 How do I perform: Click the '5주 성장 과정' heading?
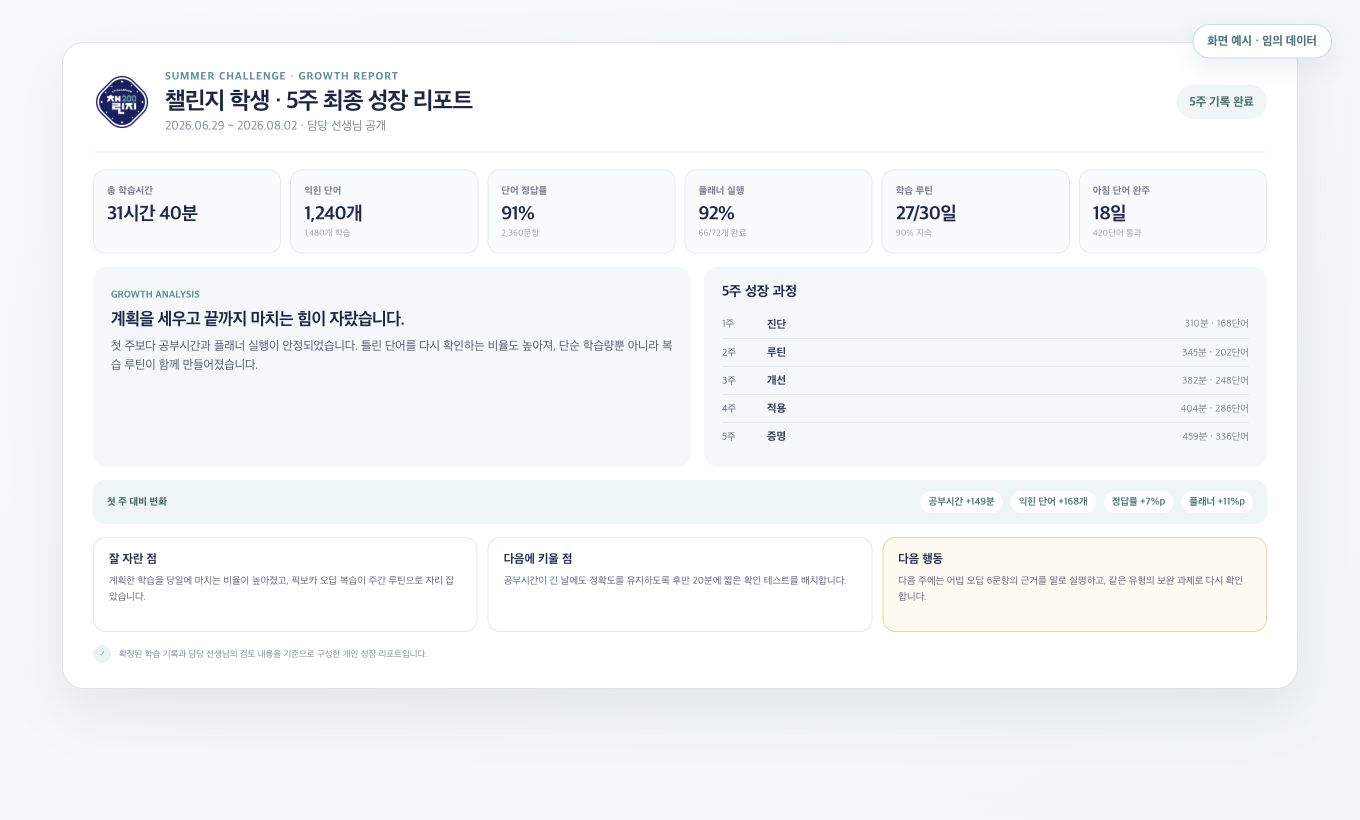coord(759,291)
